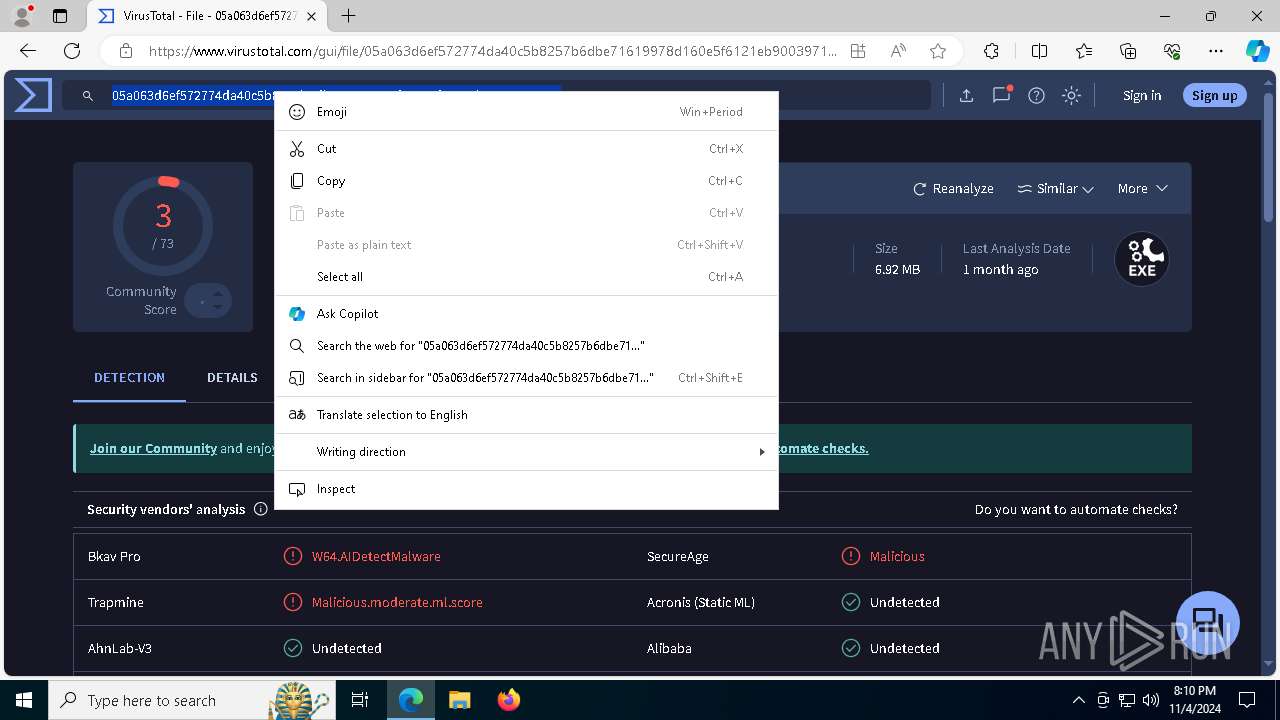Select Ask Copilot in the context menu

pos(526,314)
